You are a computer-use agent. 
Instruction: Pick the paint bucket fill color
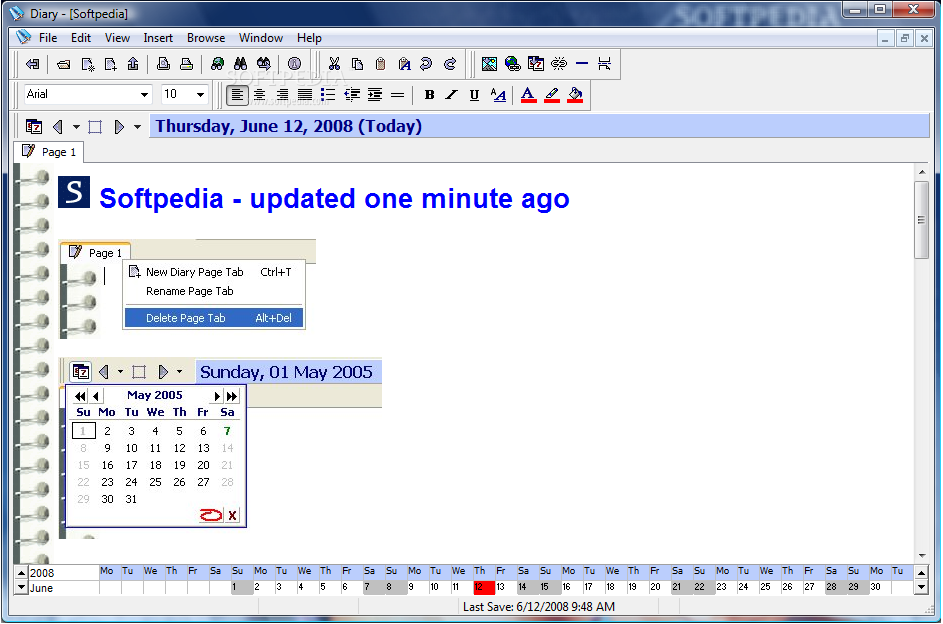point(575,95)
